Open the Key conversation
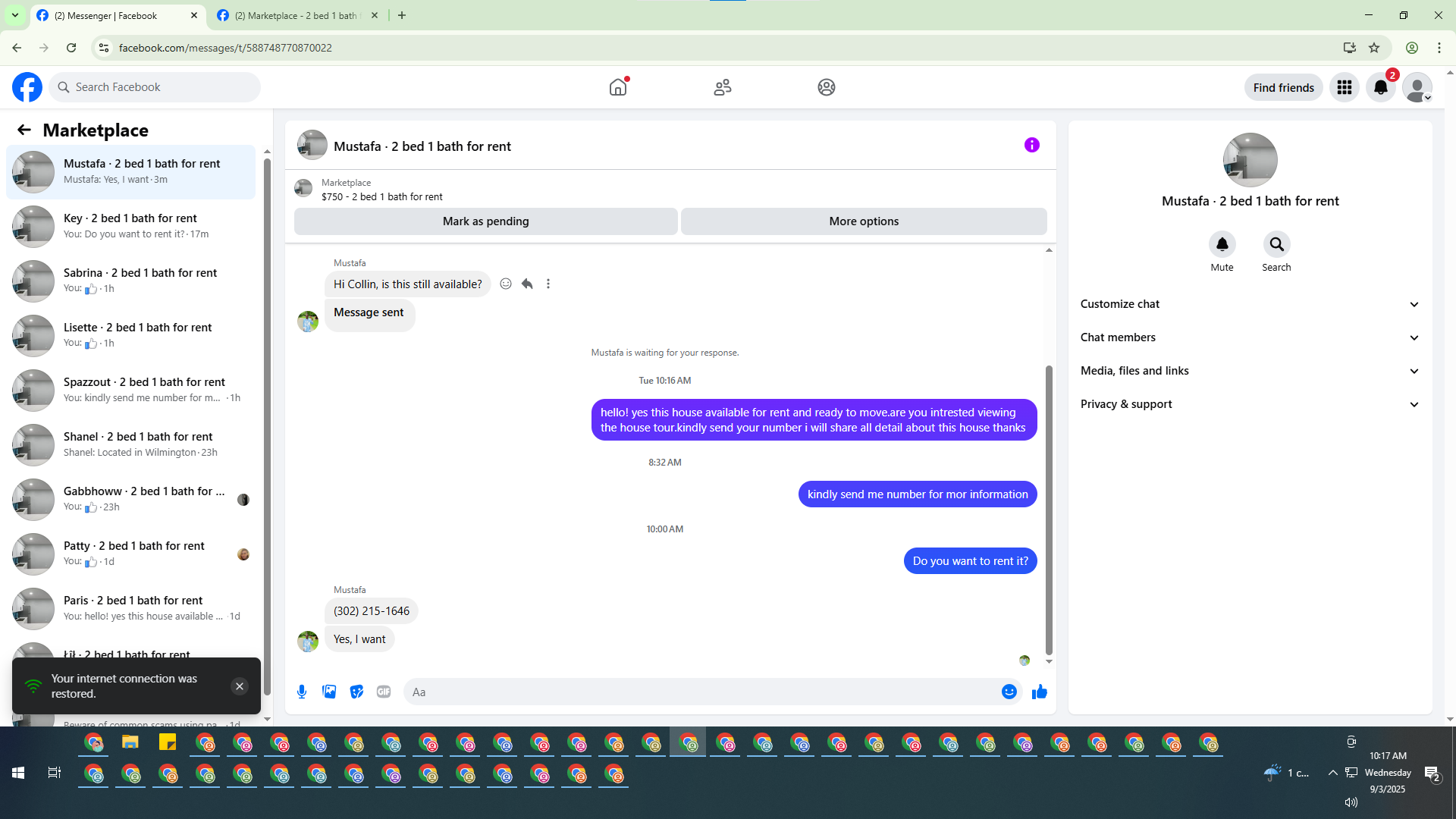 coord(130,227)
